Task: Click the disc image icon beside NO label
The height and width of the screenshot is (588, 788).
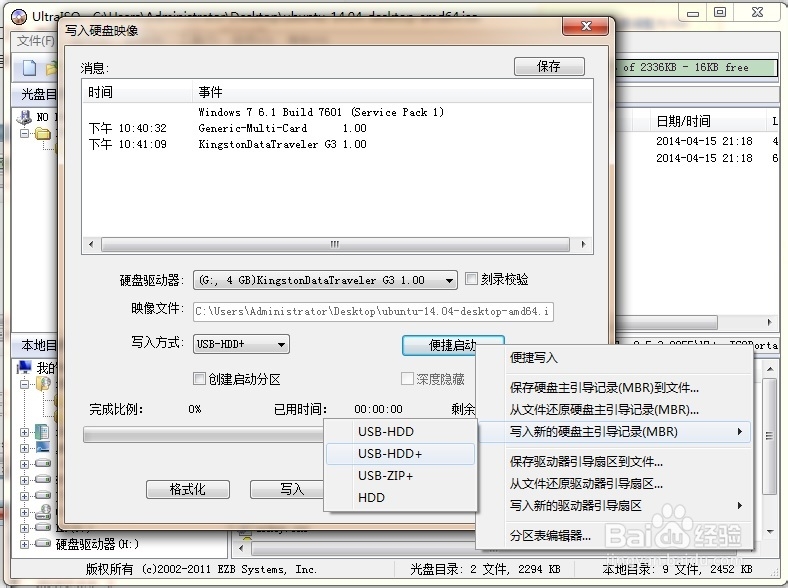Action: 24,118
